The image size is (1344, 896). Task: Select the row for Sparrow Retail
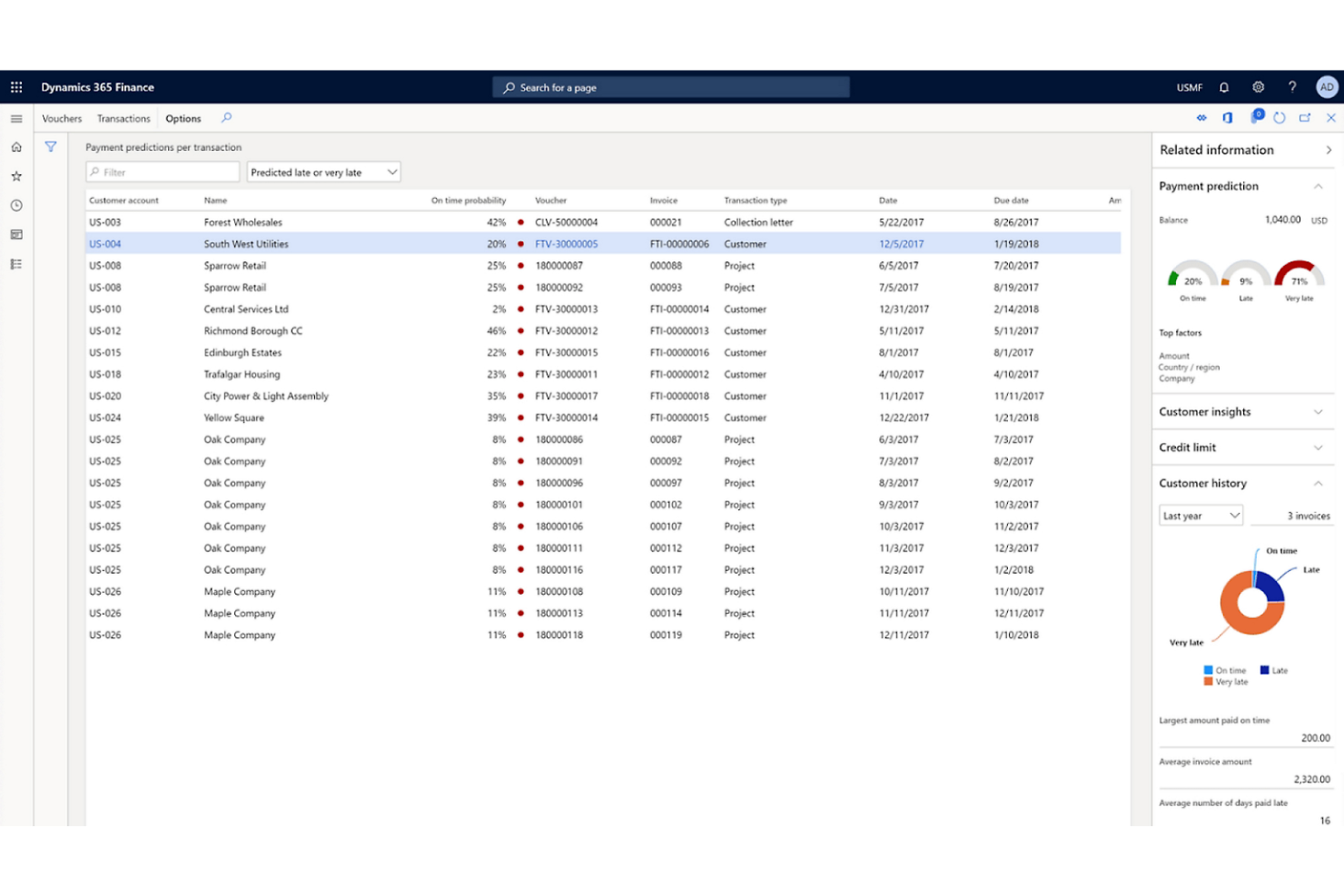click(x=234, y=265)
